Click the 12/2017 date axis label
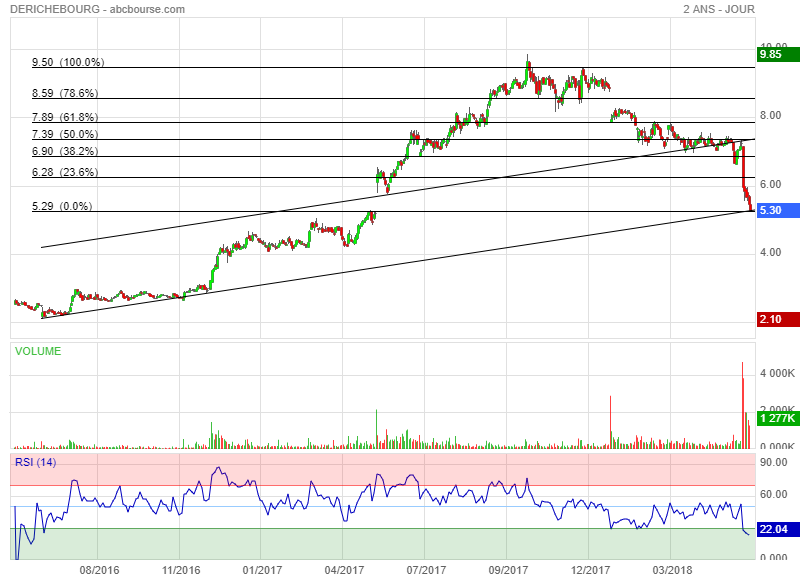This screenshot has width=800, height=580. coord(590,570)
